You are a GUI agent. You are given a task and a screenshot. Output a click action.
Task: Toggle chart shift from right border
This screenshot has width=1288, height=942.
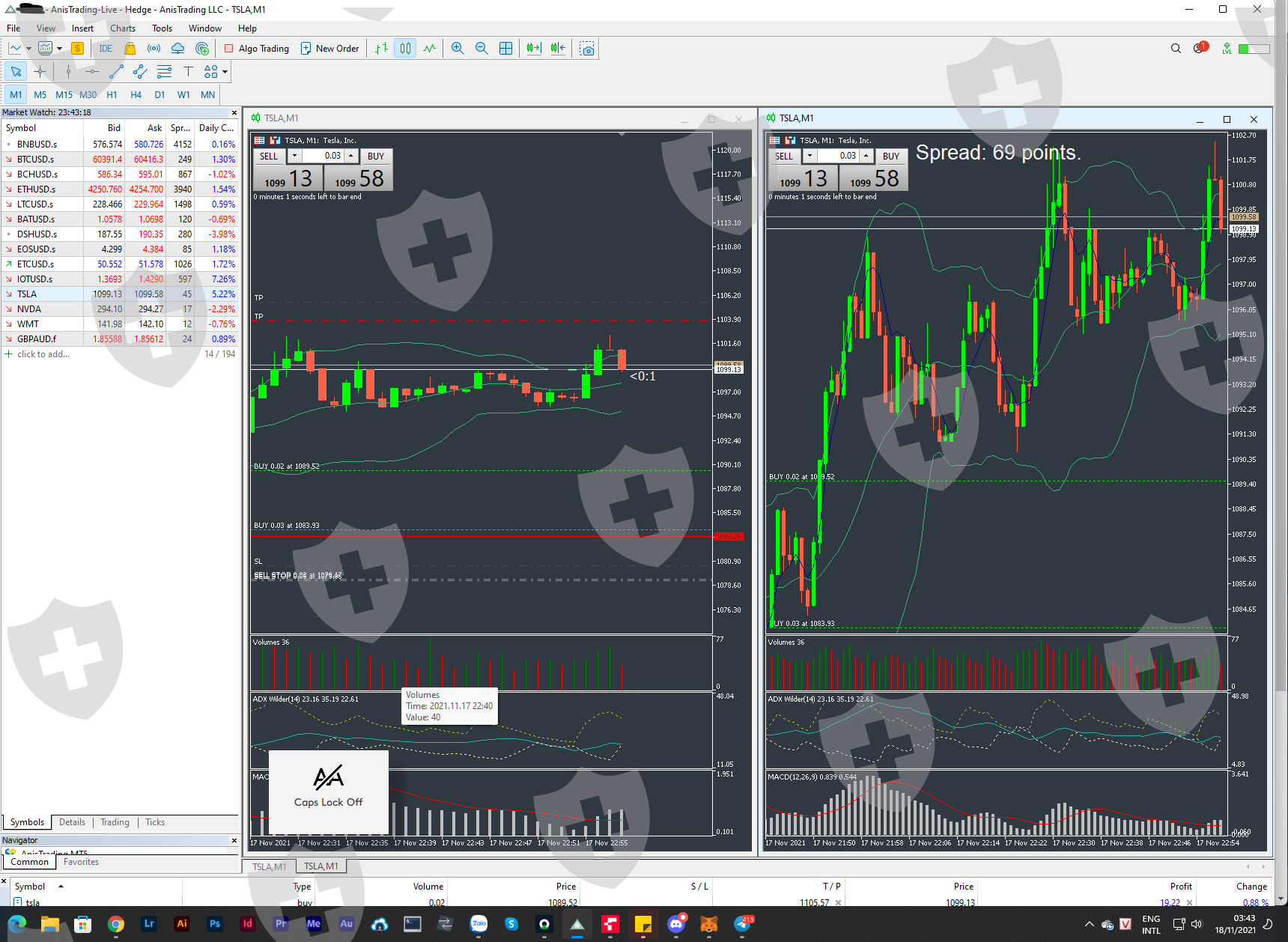click(558, 49)
